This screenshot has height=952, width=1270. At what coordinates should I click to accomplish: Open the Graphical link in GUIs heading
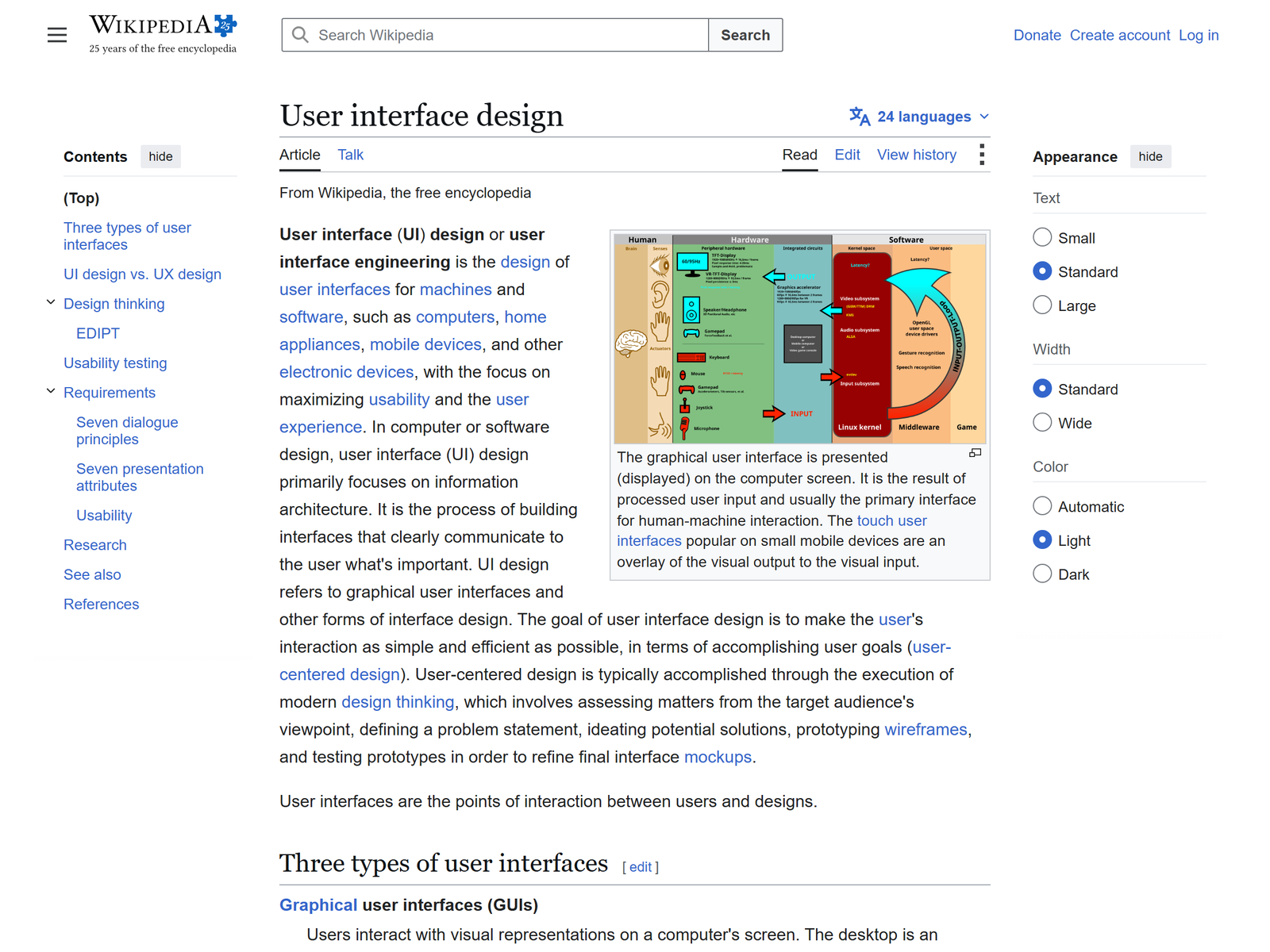tap(318, 905)
